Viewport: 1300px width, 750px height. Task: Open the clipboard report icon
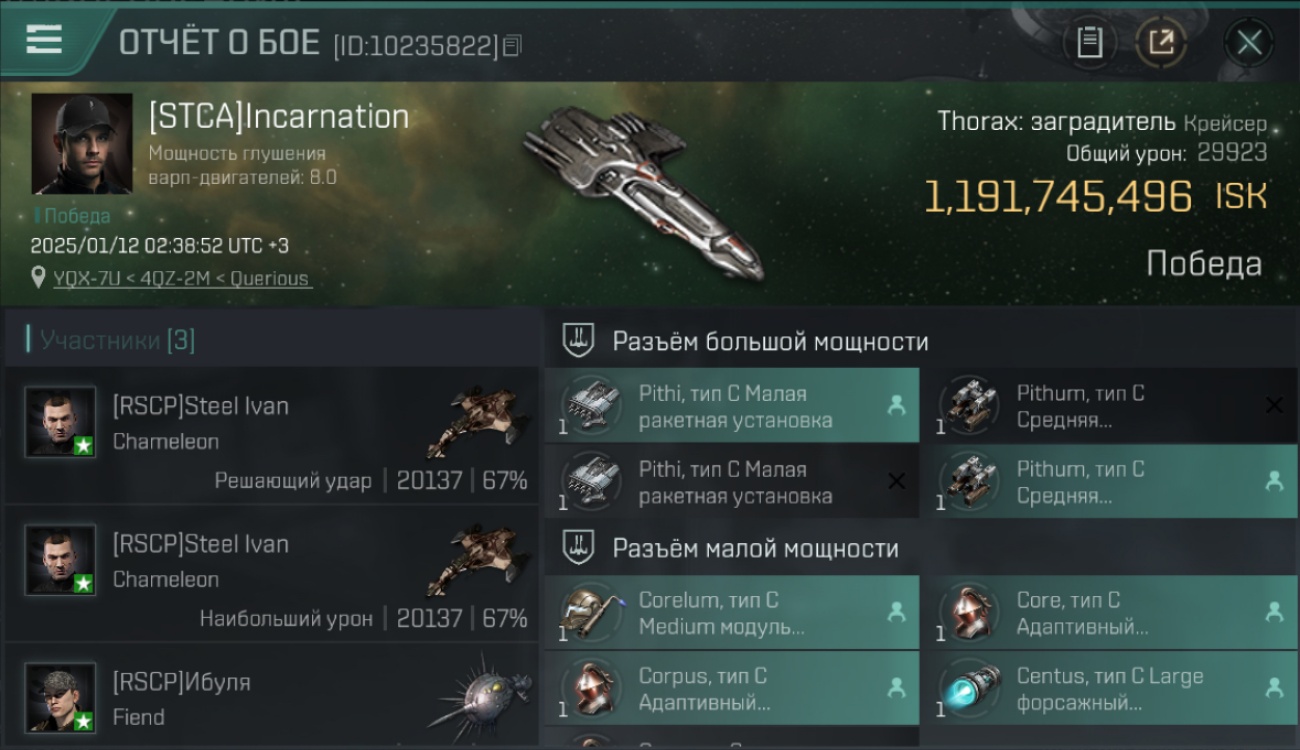click(1089, 42)
